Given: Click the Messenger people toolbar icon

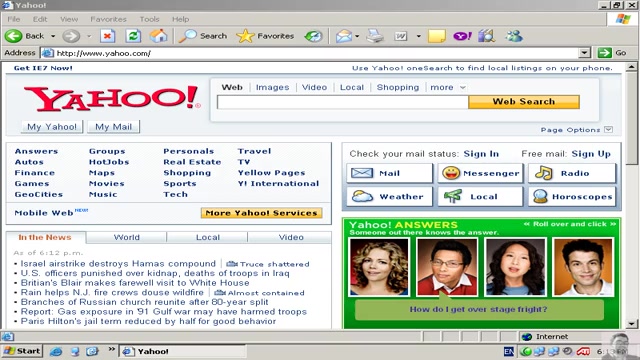Looking at the screenshot, I should click(513, 36).
